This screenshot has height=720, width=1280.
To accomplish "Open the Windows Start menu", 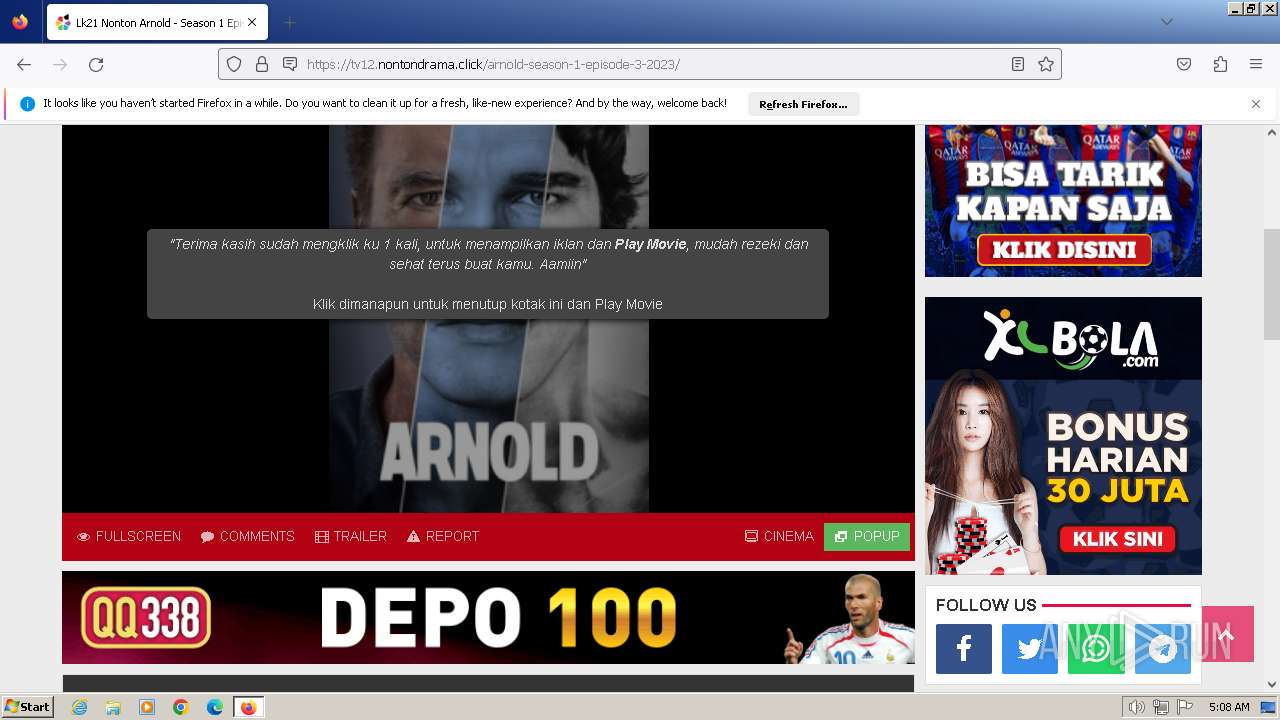I will point(27,706).
